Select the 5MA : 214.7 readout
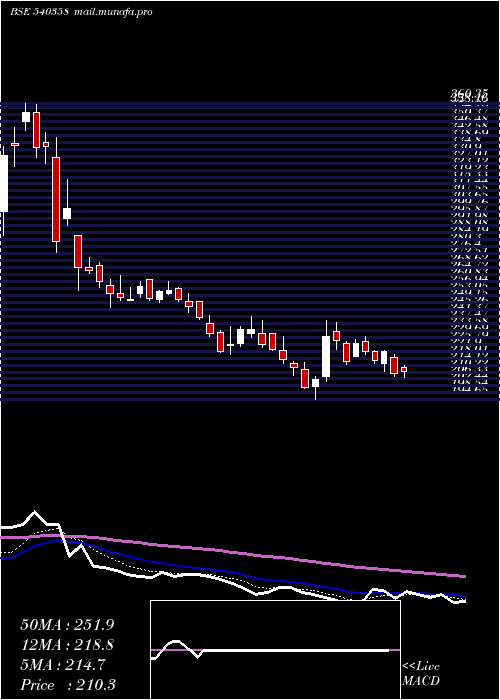500x700 pixels. tap(63, 665)
